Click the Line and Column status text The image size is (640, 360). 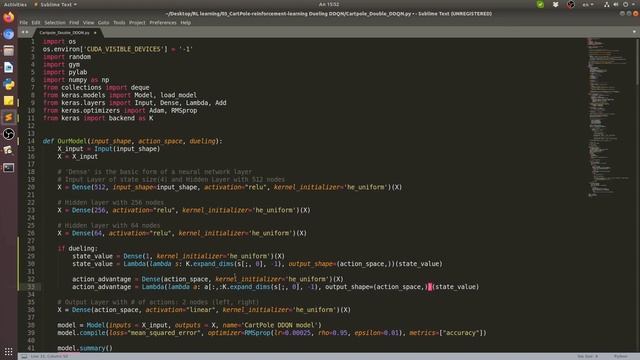coord(49,356)
